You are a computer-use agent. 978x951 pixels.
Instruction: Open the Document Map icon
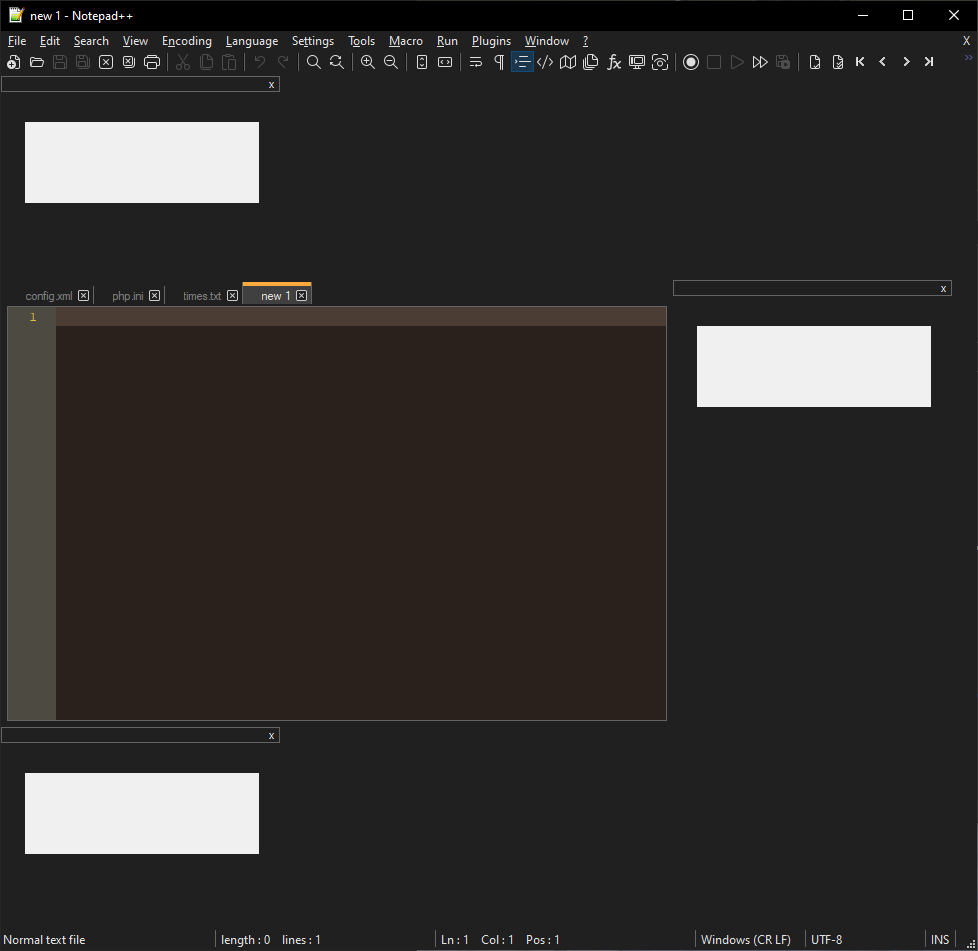pos(568,62)
